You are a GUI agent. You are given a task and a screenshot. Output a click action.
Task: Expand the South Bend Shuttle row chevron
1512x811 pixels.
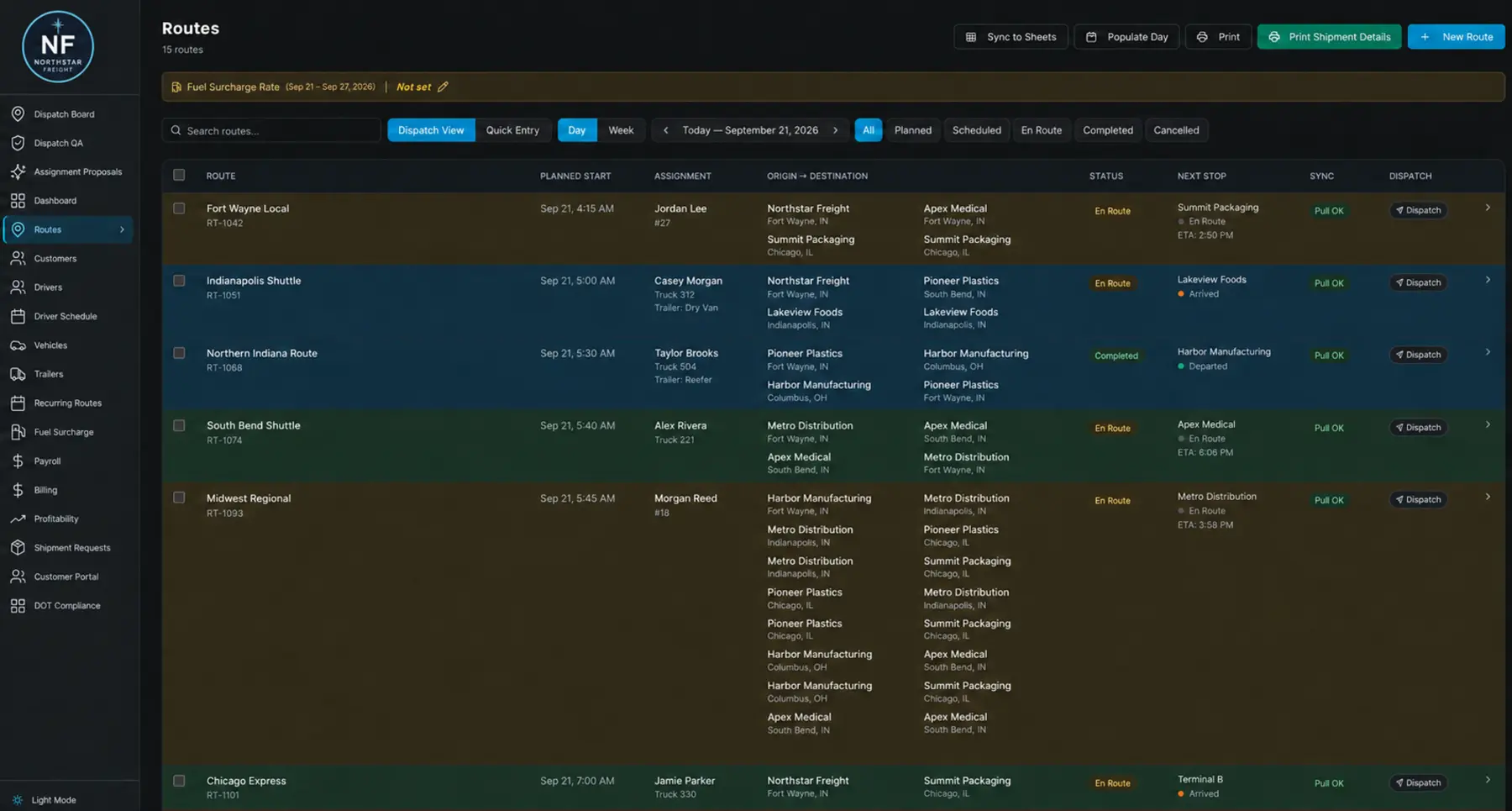tap(1488, 424)
